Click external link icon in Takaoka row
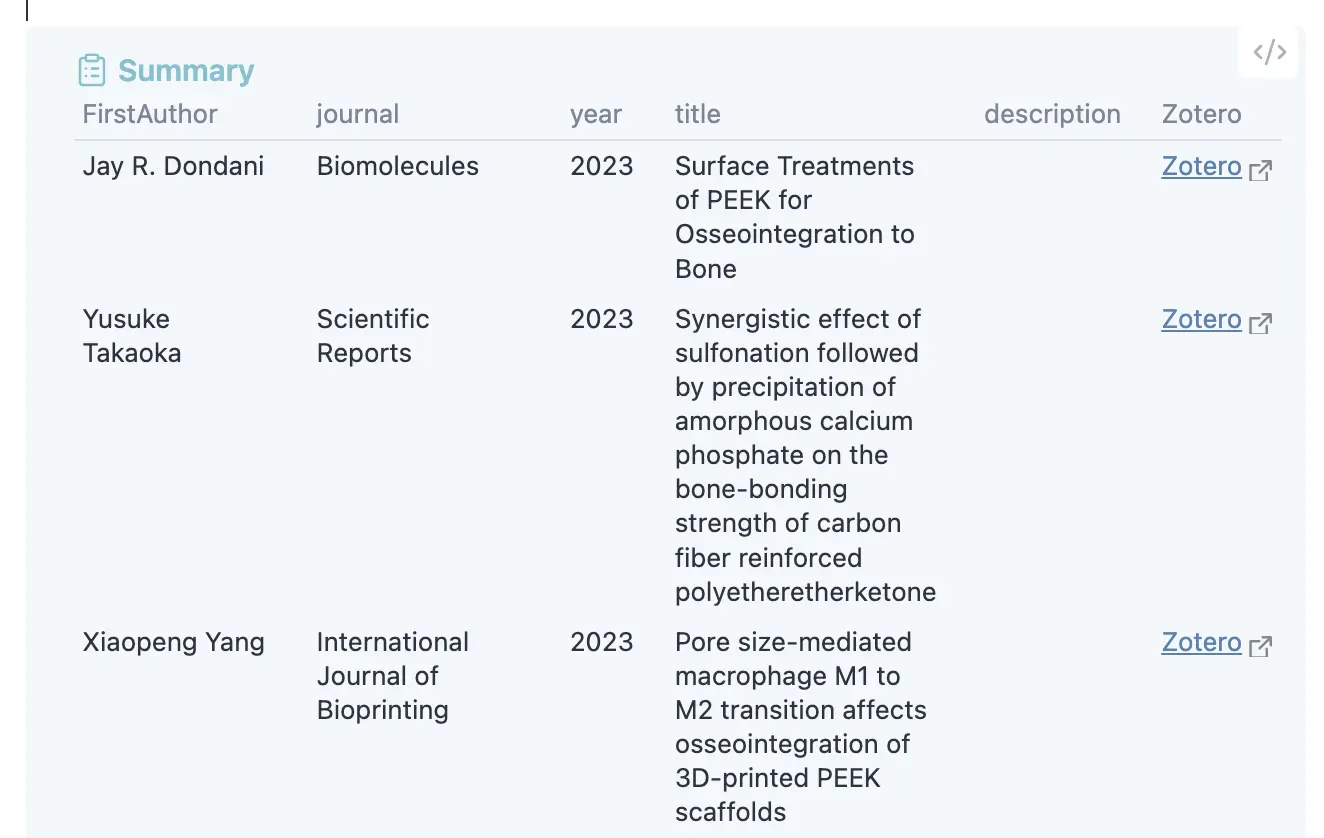Image resolution: width=1324 pixels, height=838 pixels. coord(1261,323)
